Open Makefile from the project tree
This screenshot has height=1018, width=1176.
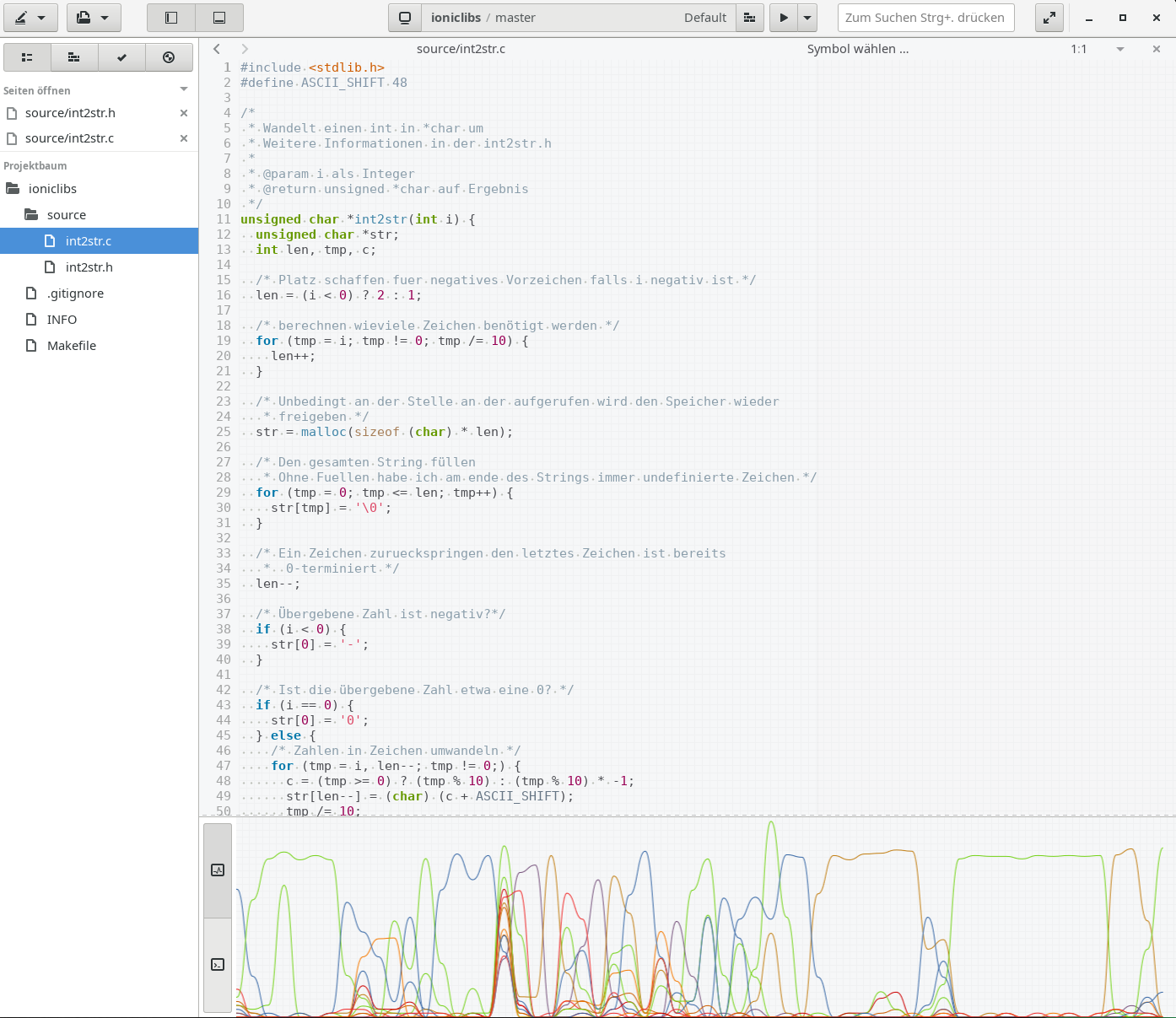coord(72,346)
